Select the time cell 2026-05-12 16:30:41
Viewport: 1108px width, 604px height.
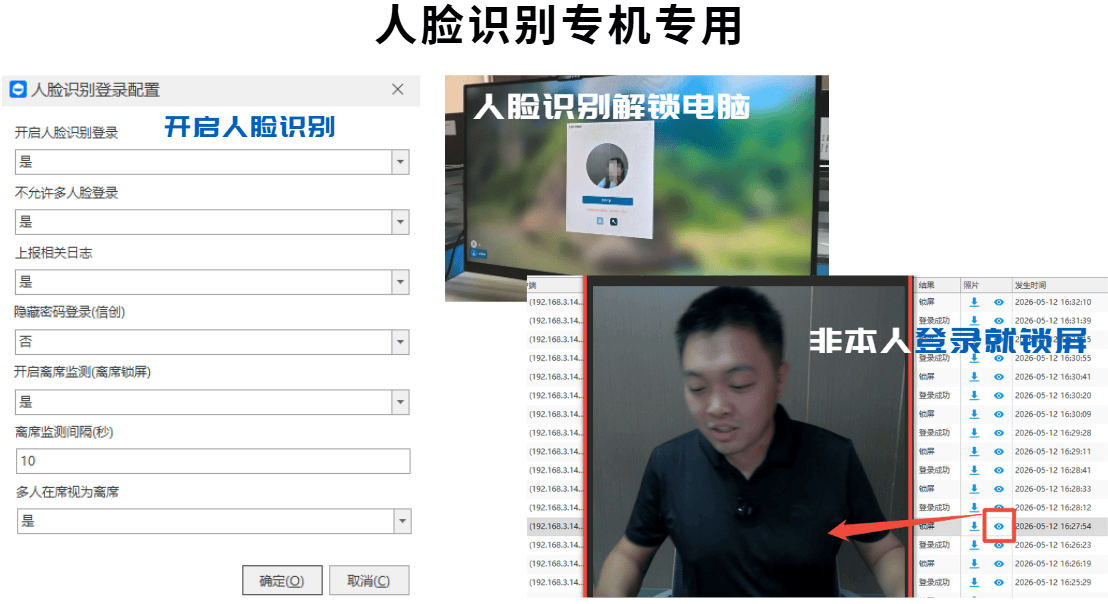pyautogui.click(x=1052, y=377)
